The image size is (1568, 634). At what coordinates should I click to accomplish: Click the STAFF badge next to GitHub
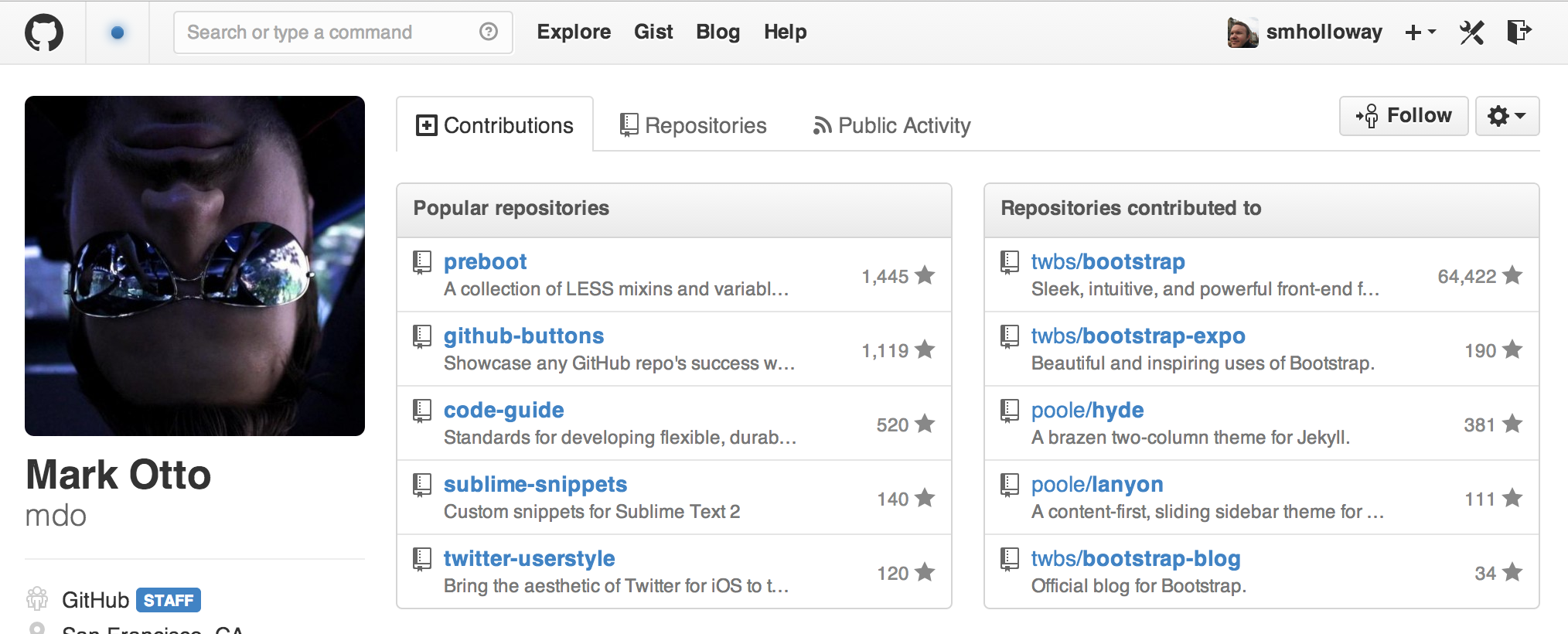click(x=169, y=600)
